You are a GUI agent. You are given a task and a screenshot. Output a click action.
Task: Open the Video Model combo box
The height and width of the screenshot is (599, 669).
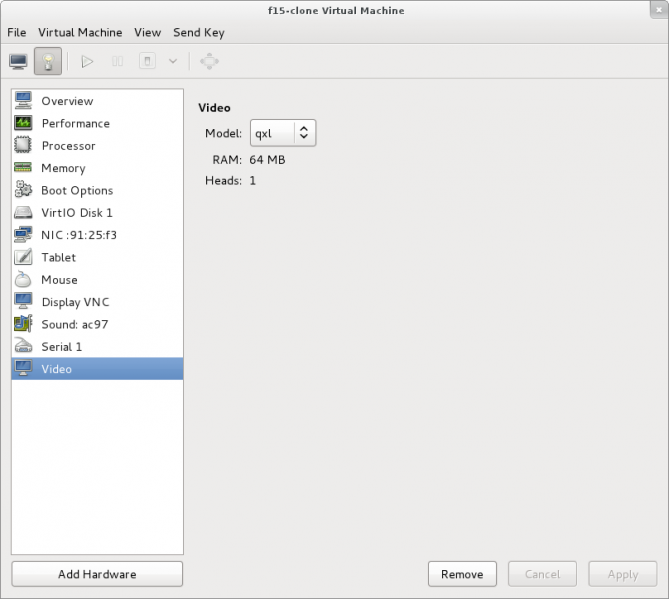click(x=282, y=133)
